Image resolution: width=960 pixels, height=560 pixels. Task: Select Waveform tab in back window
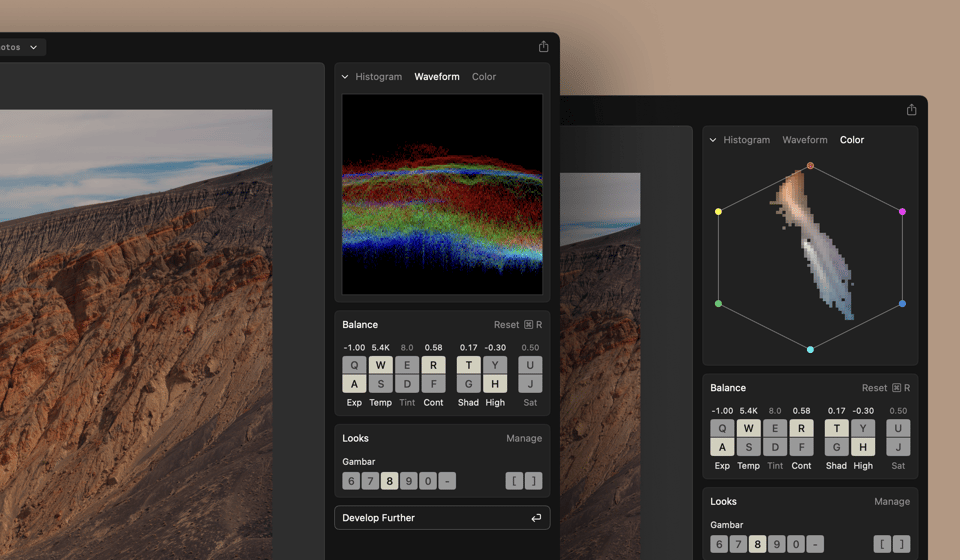804,140
